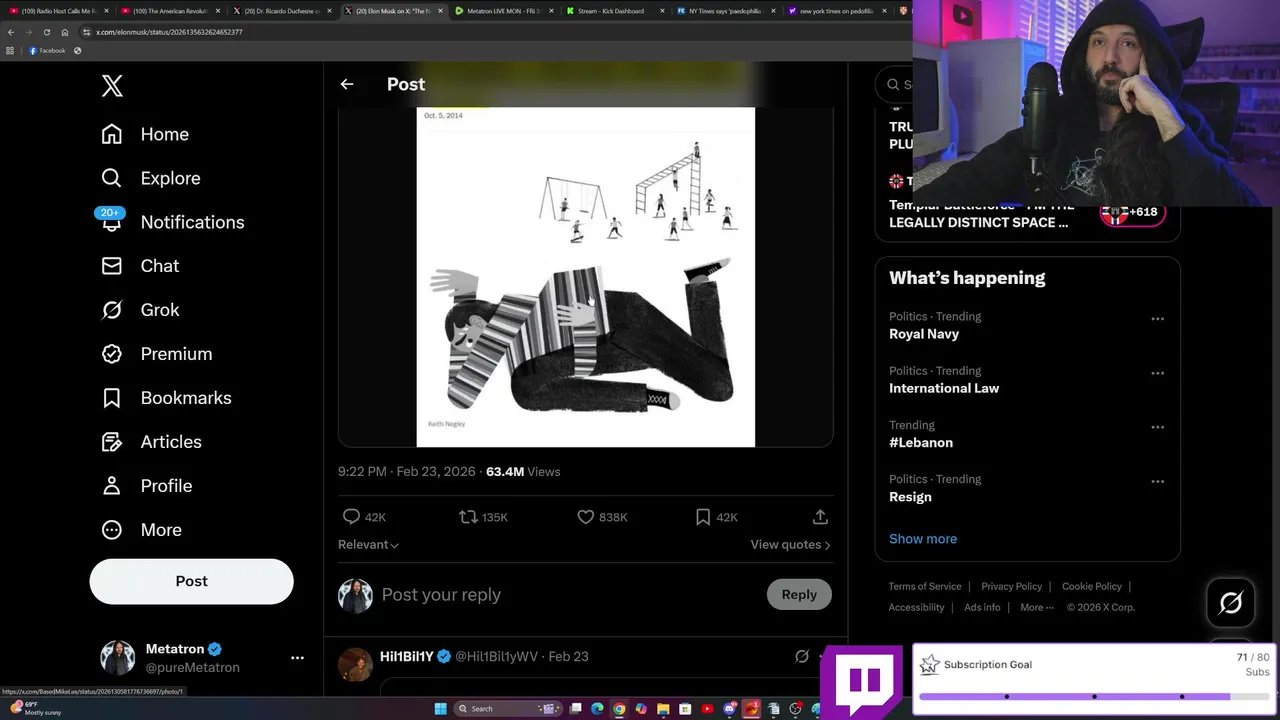Open options dots for International Law trend
The width and height of the screenshot is (1280, 720).
1157,373
